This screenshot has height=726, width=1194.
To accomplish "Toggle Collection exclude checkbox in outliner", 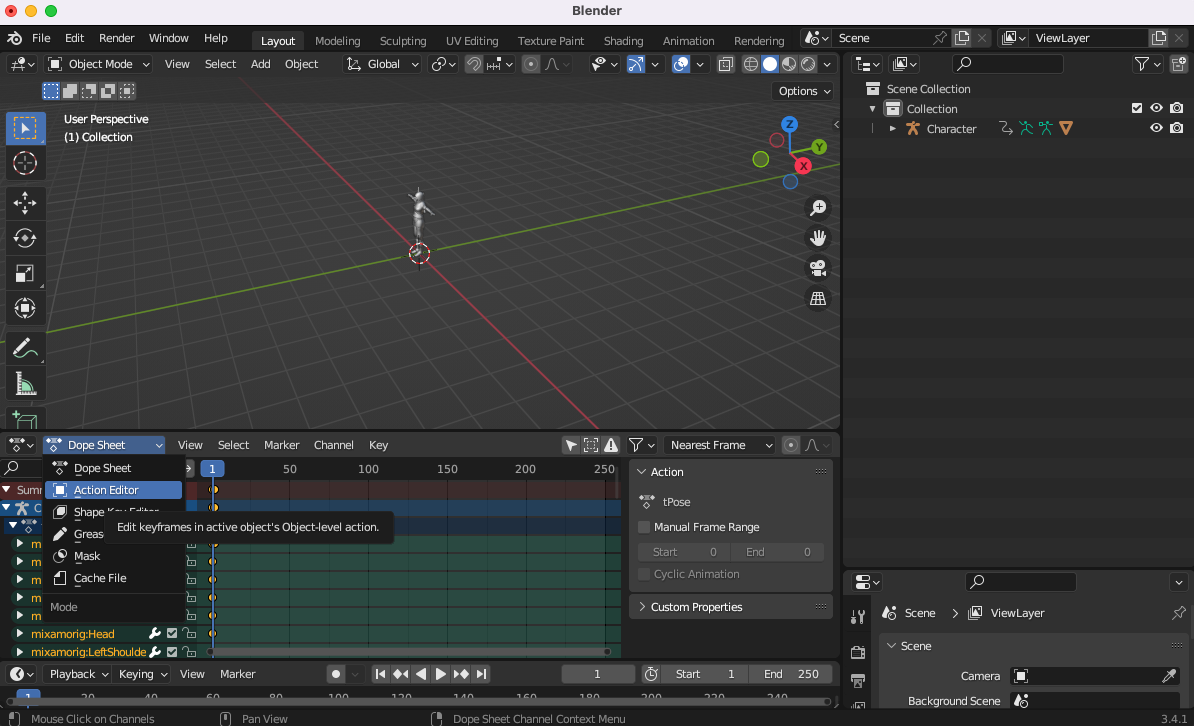I will click(x=1137, y=108).
